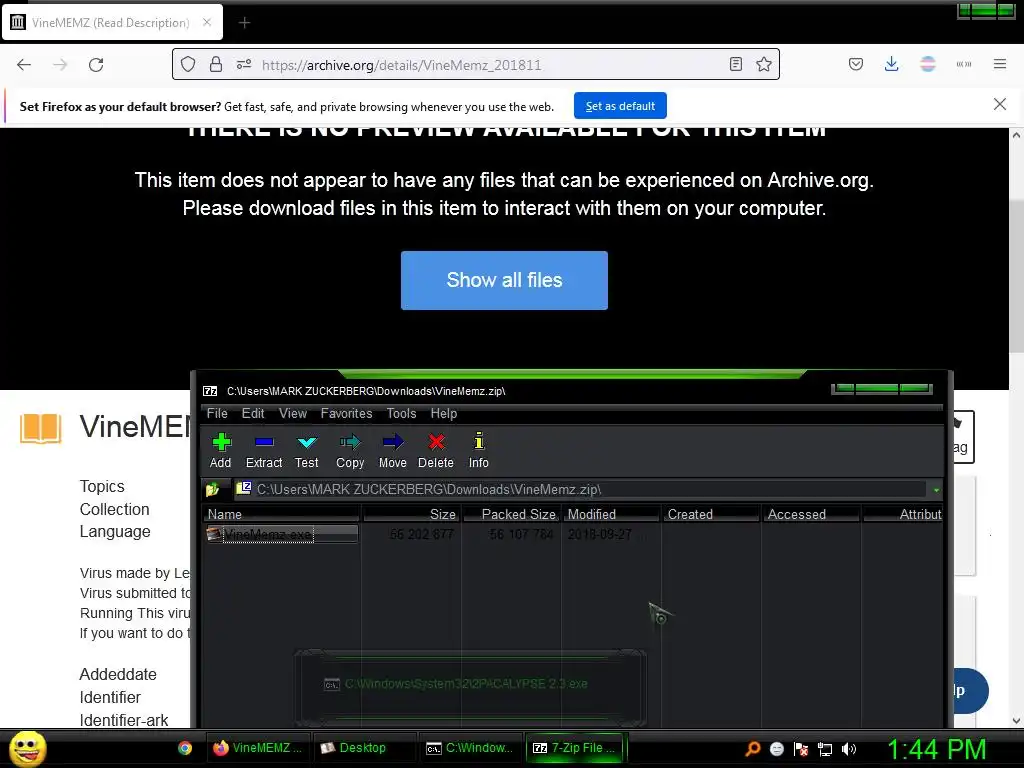
Task: Click the site security padlock icon
Action: [x=216, y=65]
